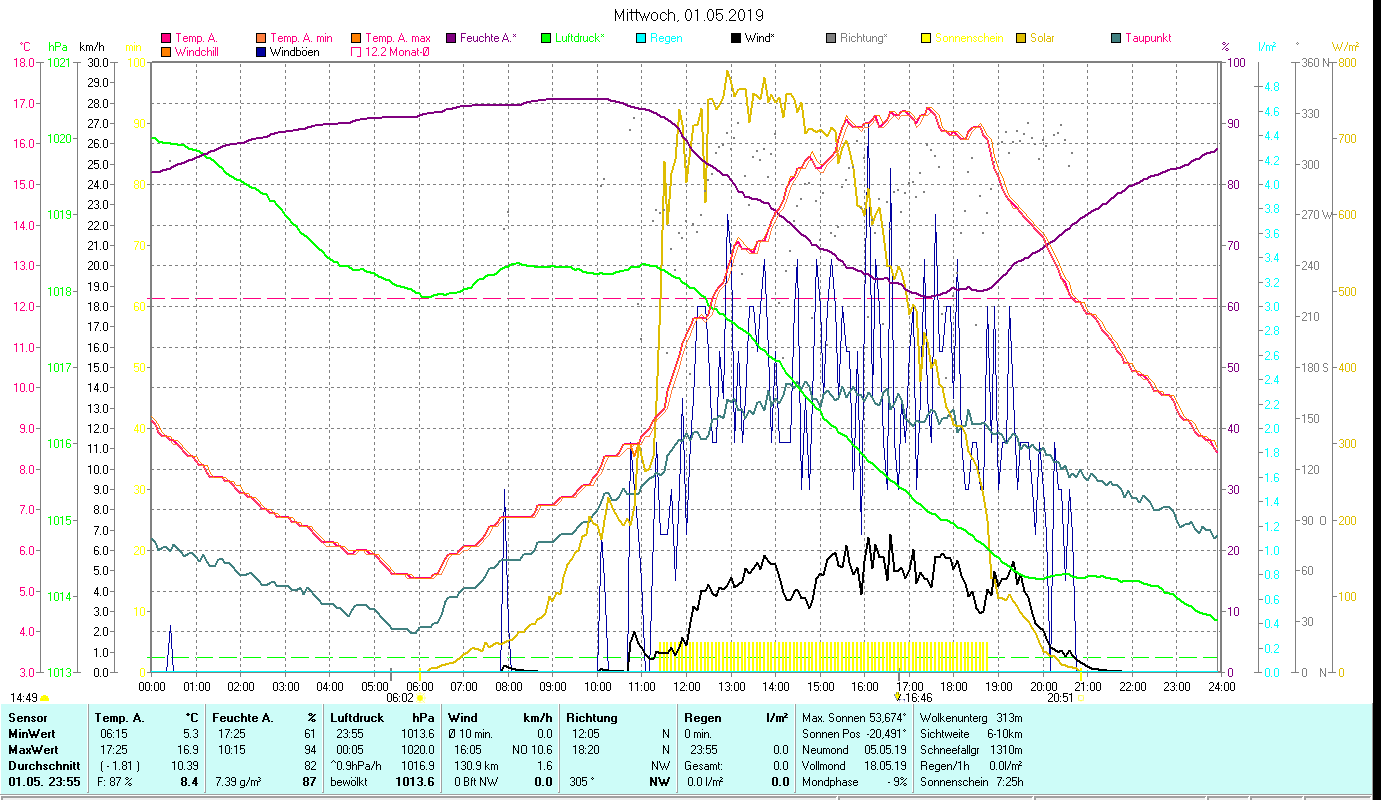Click the Temp. A. min color swatch
Screen dimensions: 1381x800
pos(261,39)
